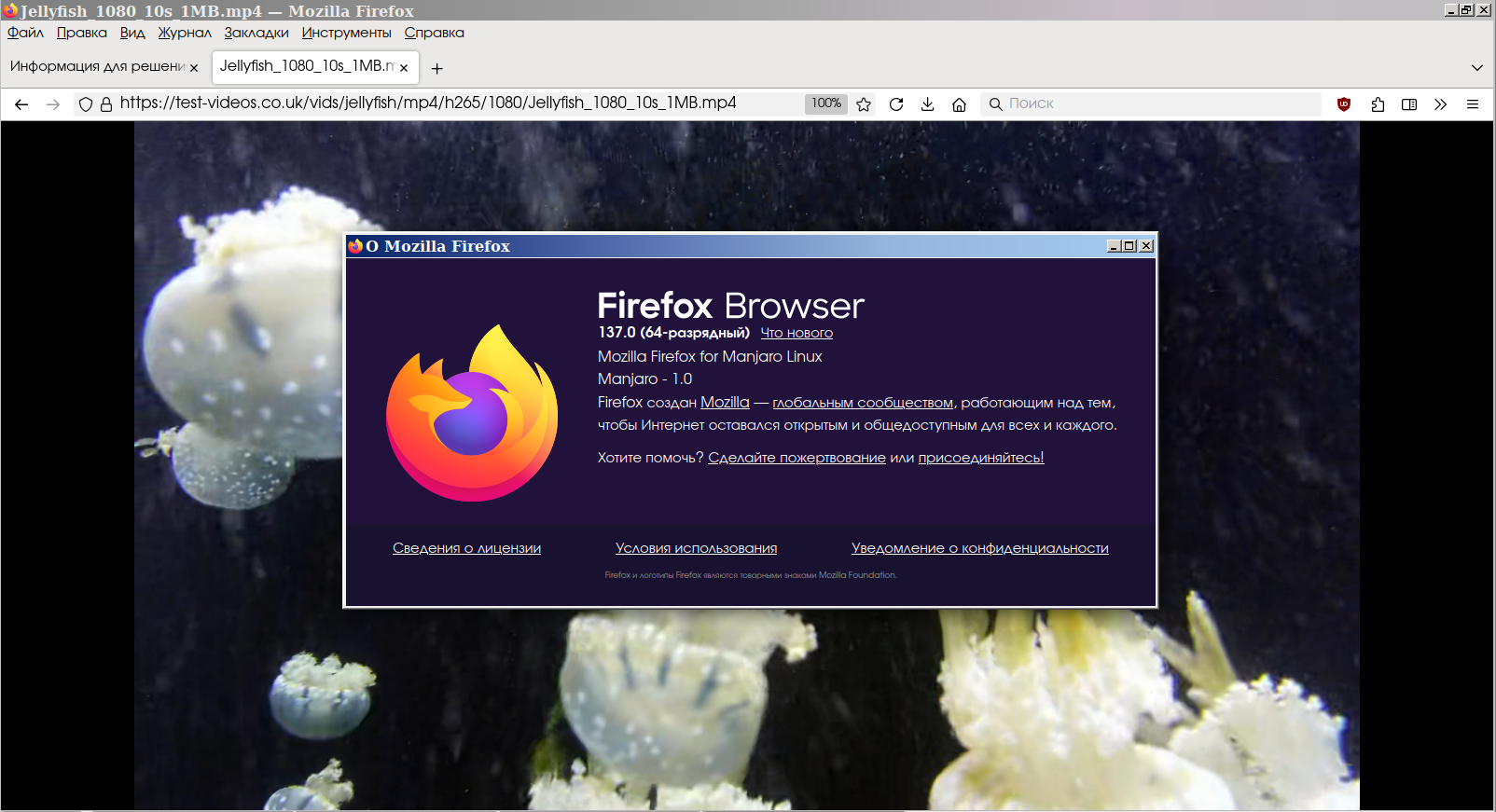Open the Справка menu

[435, 33]
